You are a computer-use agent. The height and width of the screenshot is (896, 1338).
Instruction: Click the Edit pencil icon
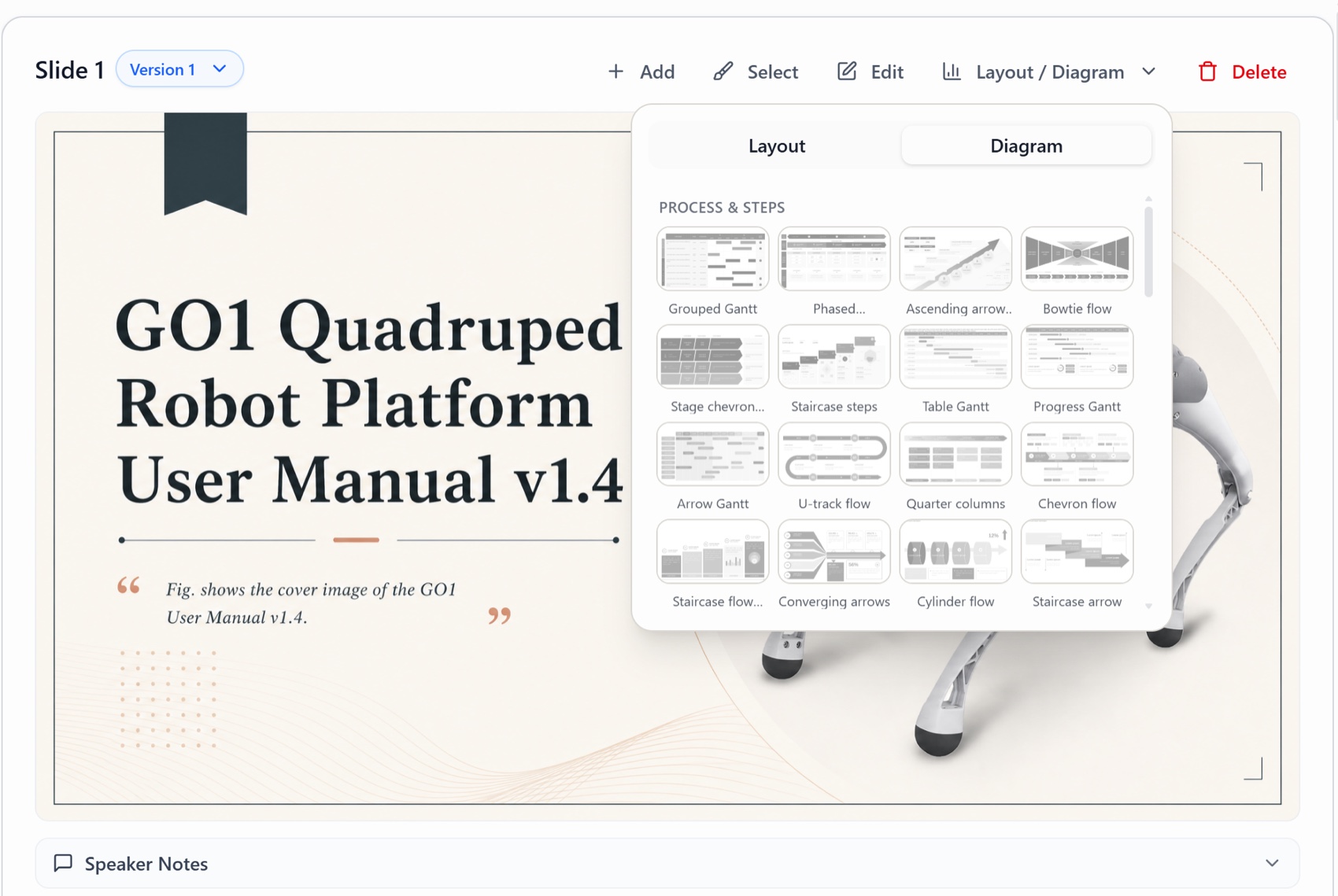847,72
